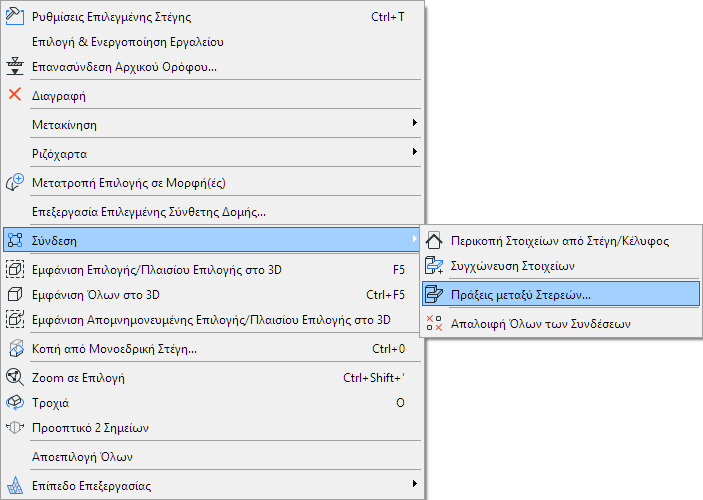The width and height of the screenshot is (703, 500).
Task: Expand the Μετακίνηση submenu arrow
Action: (414, 124)
